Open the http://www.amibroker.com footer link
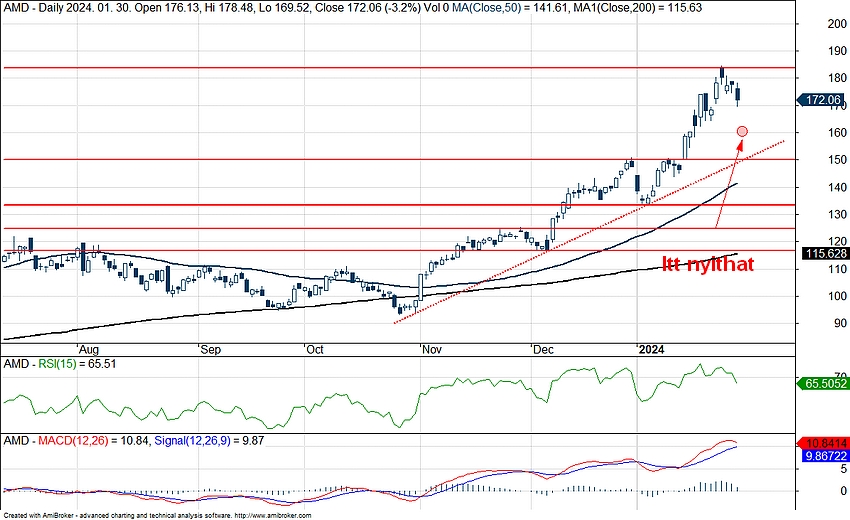850x520 pixels. 273,516
